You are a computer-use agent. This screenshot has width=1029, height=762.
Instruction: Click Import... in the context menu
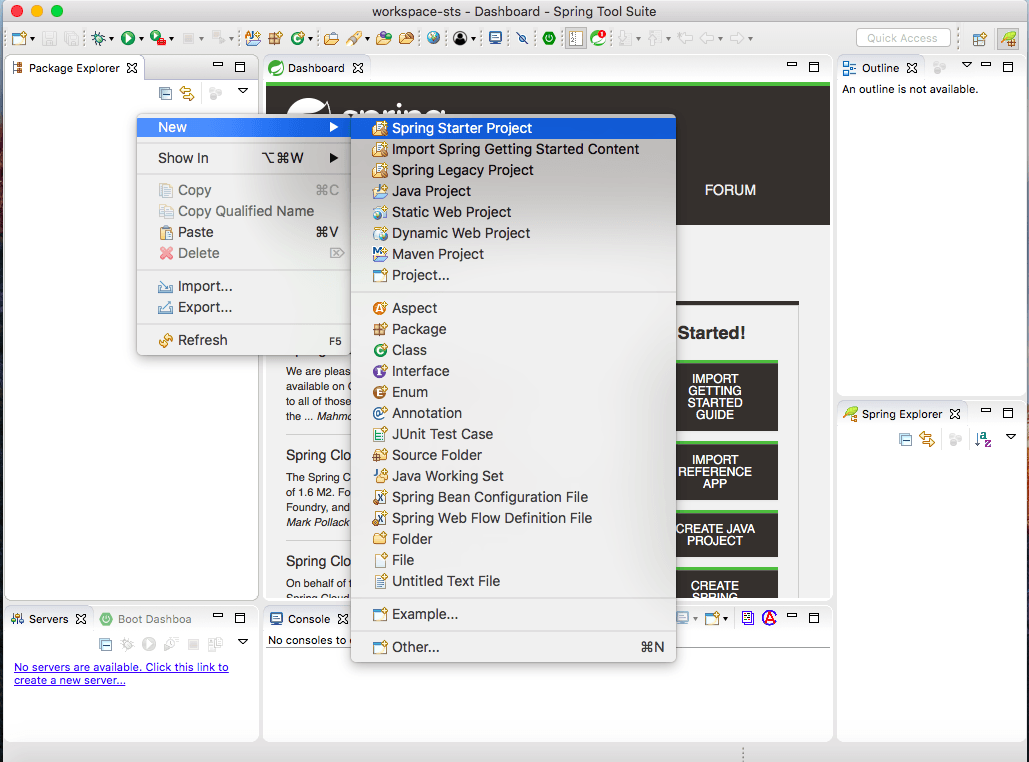[243, 286]
